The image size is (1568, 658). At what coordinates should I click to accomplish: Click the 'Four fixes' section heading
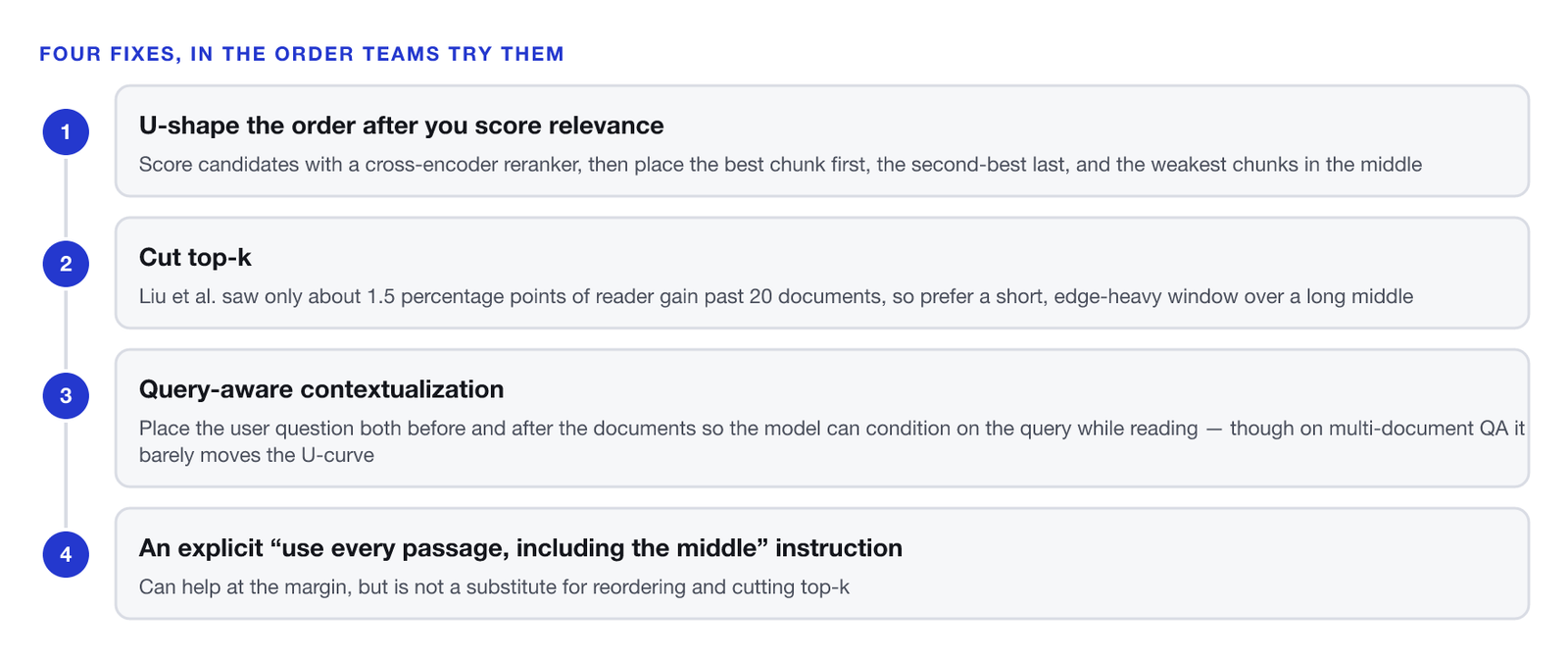(x=302, y=54)
